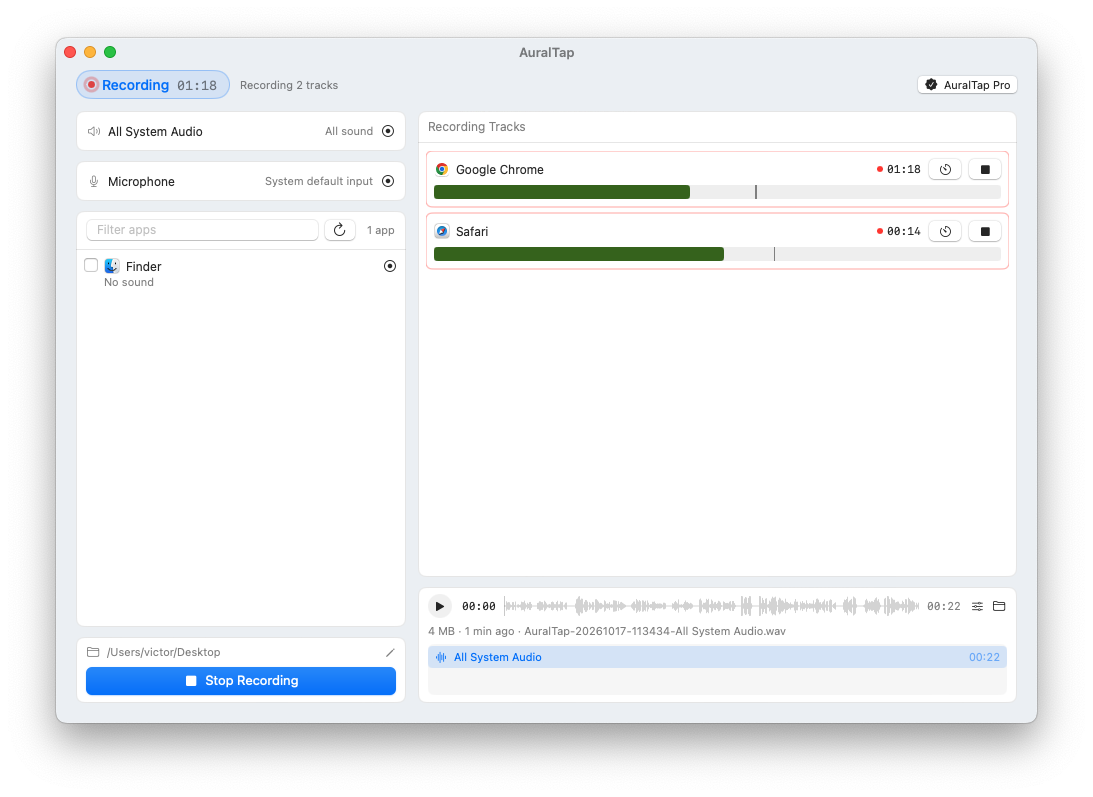Screen dimensions: 1093x797
Task: Click the Recording Tracks header
Action: point(477,127)
